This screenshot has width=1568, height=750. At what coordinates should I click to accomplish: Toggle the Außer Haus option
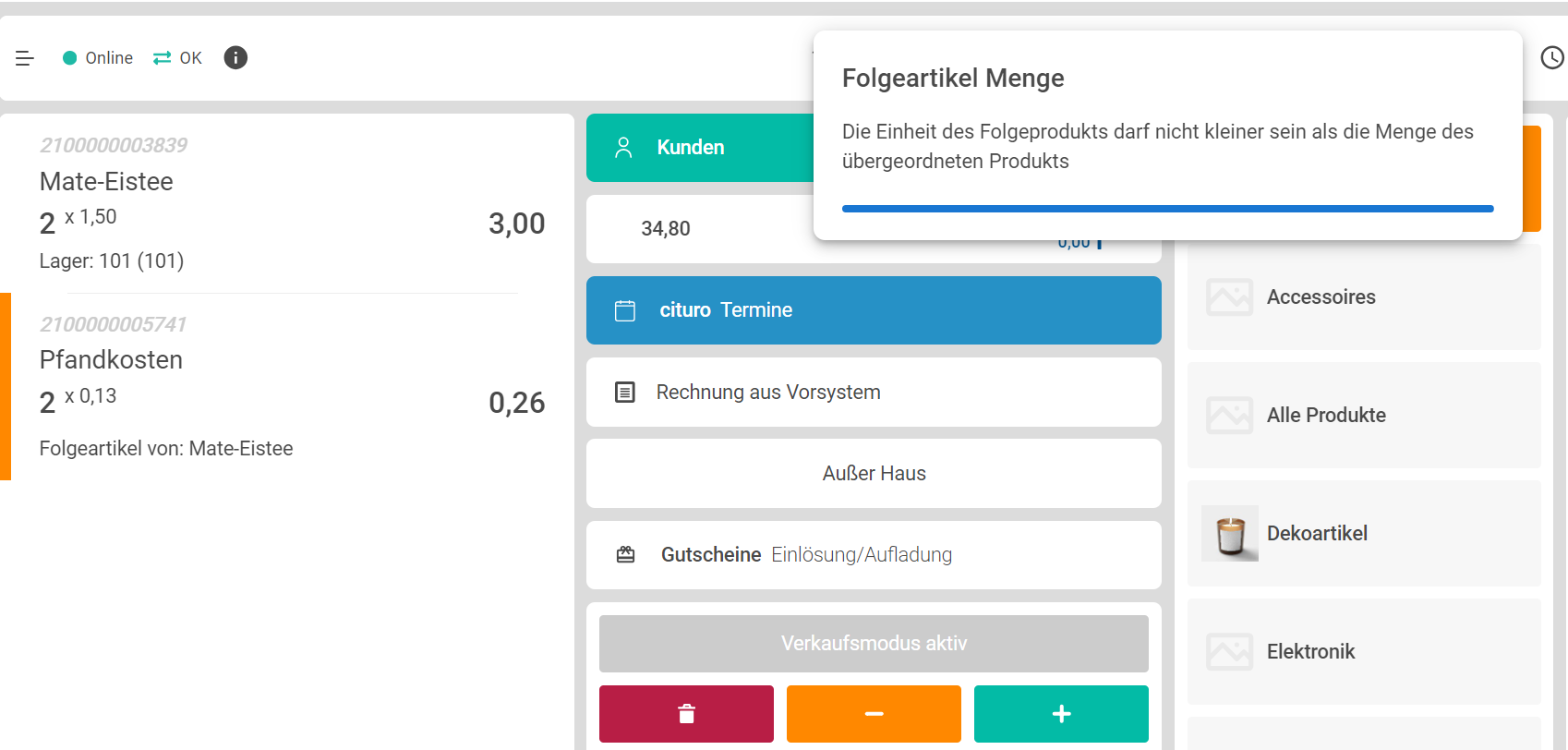coord(873,474)
